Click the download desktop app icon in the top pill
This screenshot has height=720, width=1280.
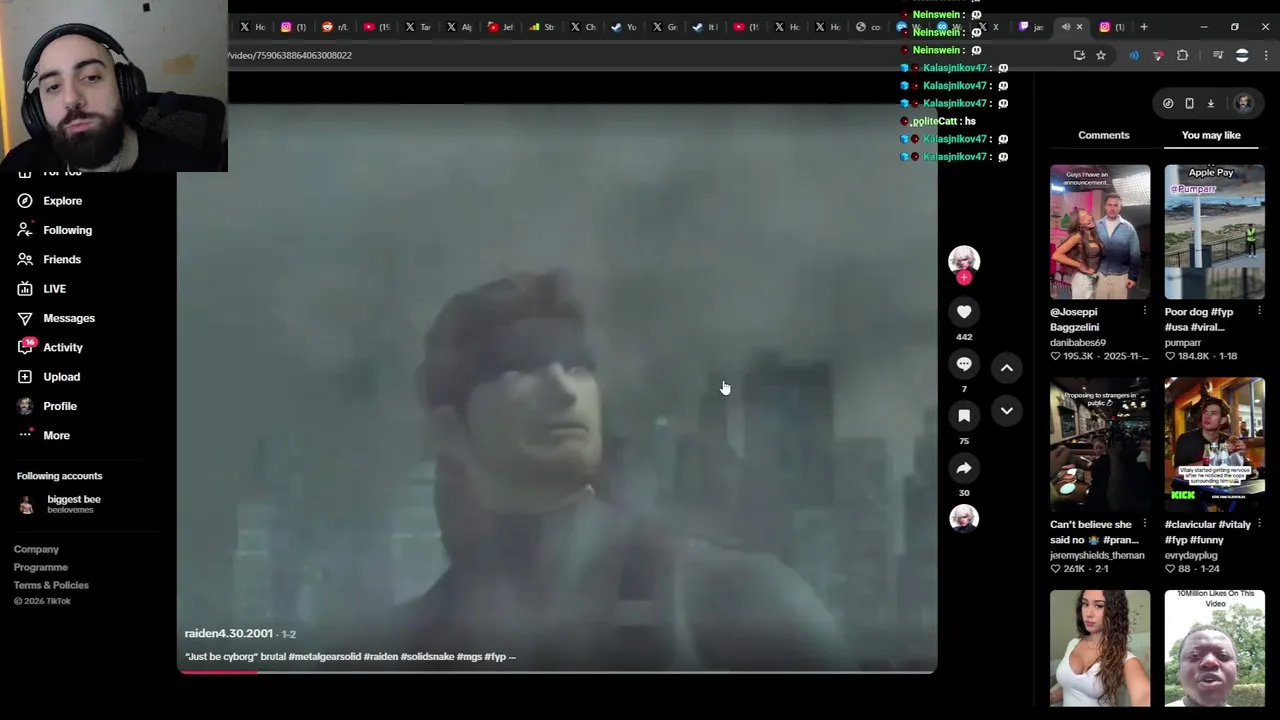[x=1210, y=103]
